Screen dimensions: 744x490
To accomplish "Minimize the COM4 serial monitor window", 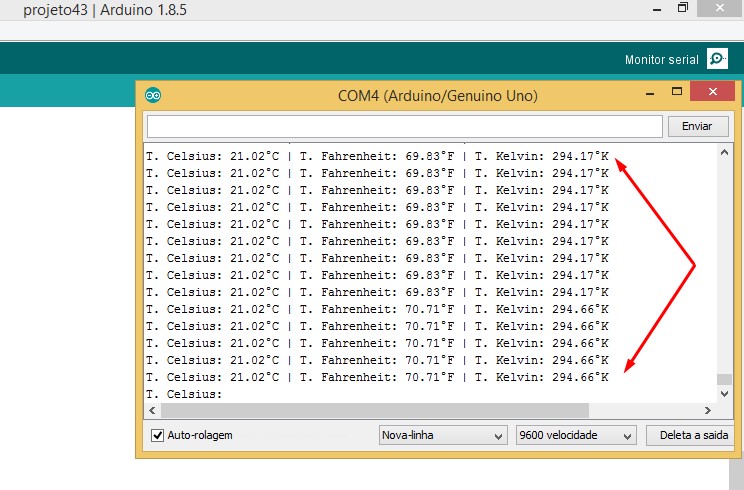I will click(x=649, y=92).
